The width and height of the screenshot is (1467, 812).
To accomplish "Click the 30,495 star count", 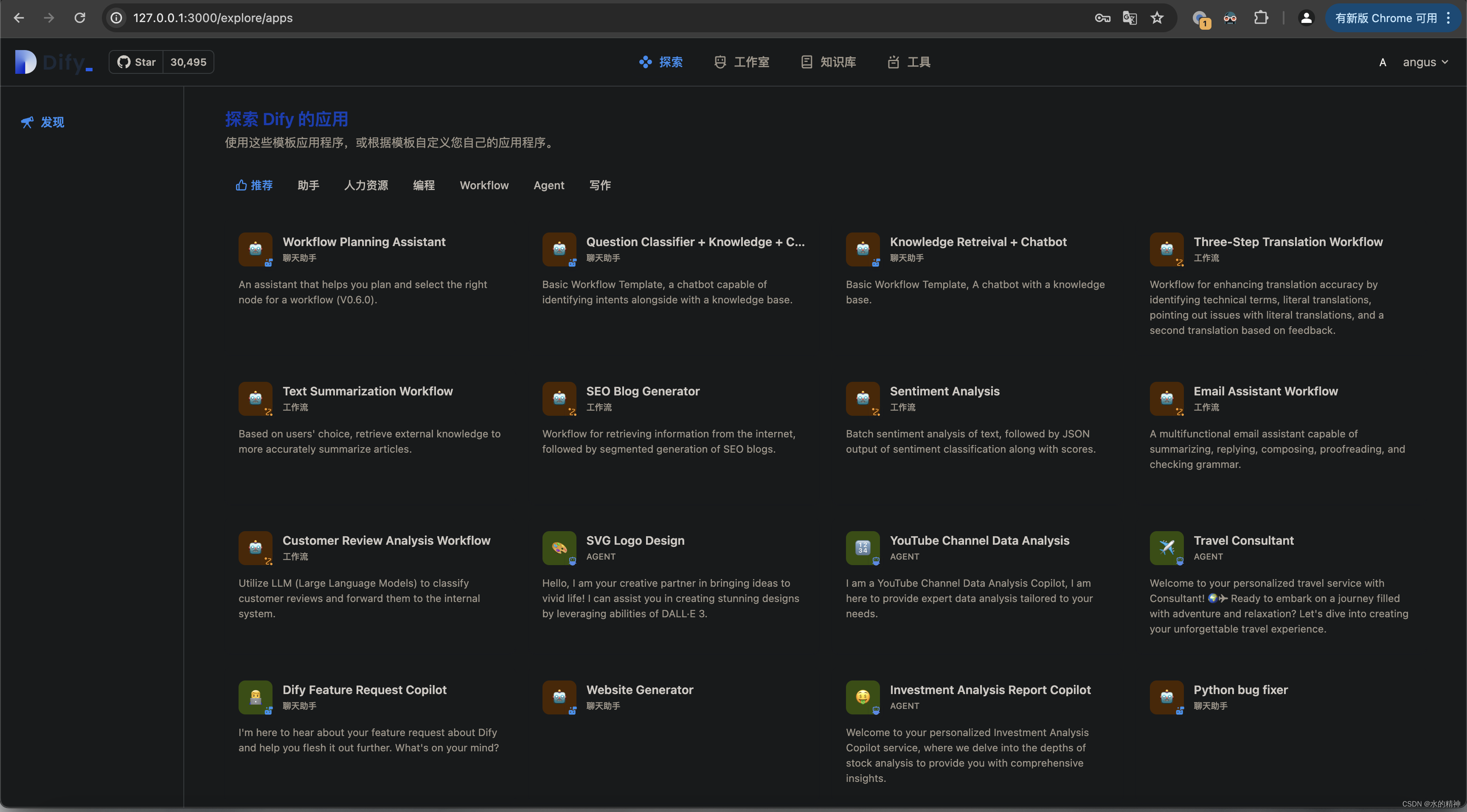I will [188, 62].
